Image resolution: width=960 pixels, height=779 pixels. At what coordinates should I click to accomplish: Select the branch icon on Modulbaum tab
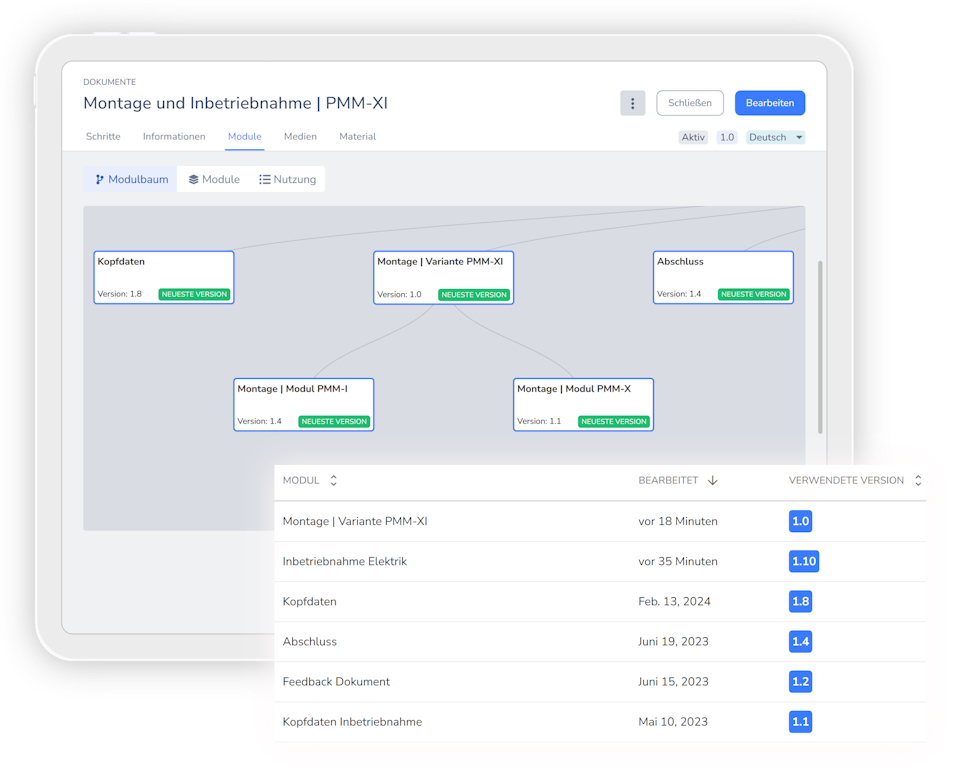tap(99, 179)
